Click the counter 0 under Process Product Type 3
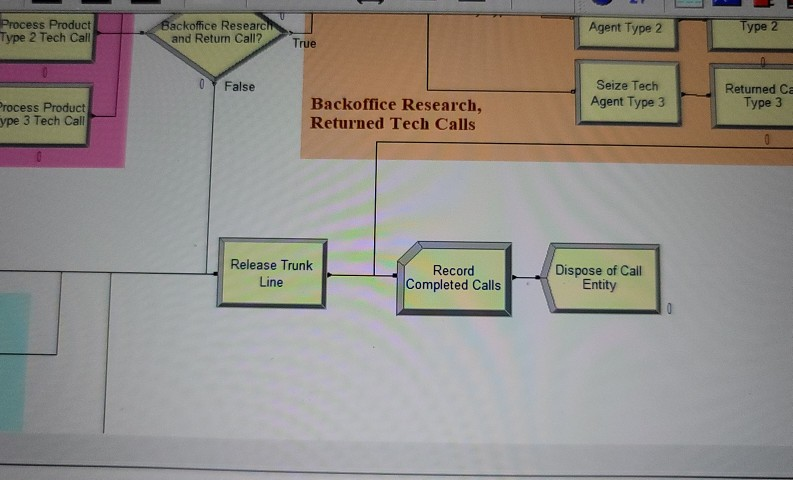Image resolution: width=793 pixels, height=480 pixels. pyautogui.click(x=39, y=157)
